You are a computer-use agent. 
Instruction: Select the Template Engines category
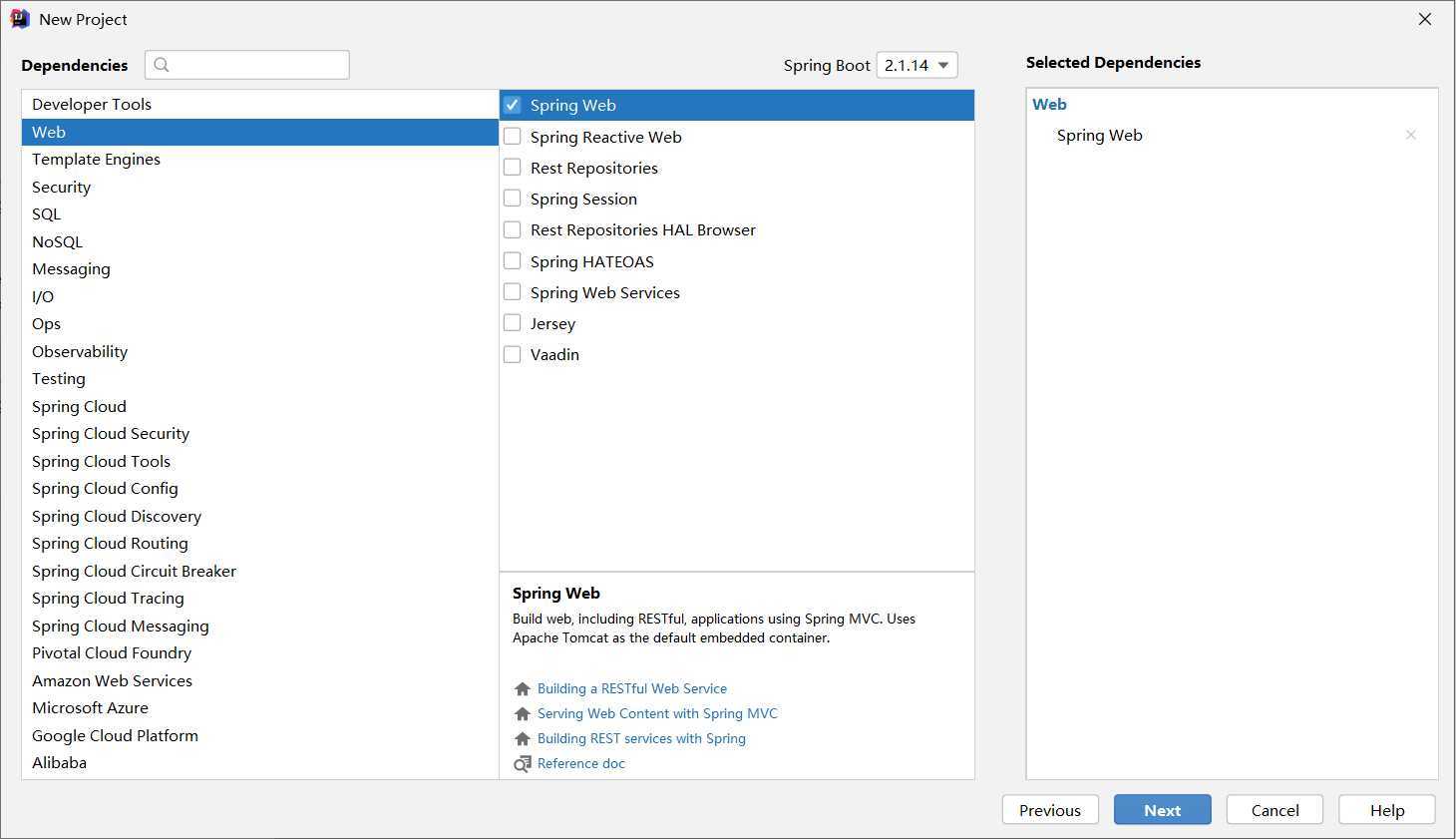259,159
